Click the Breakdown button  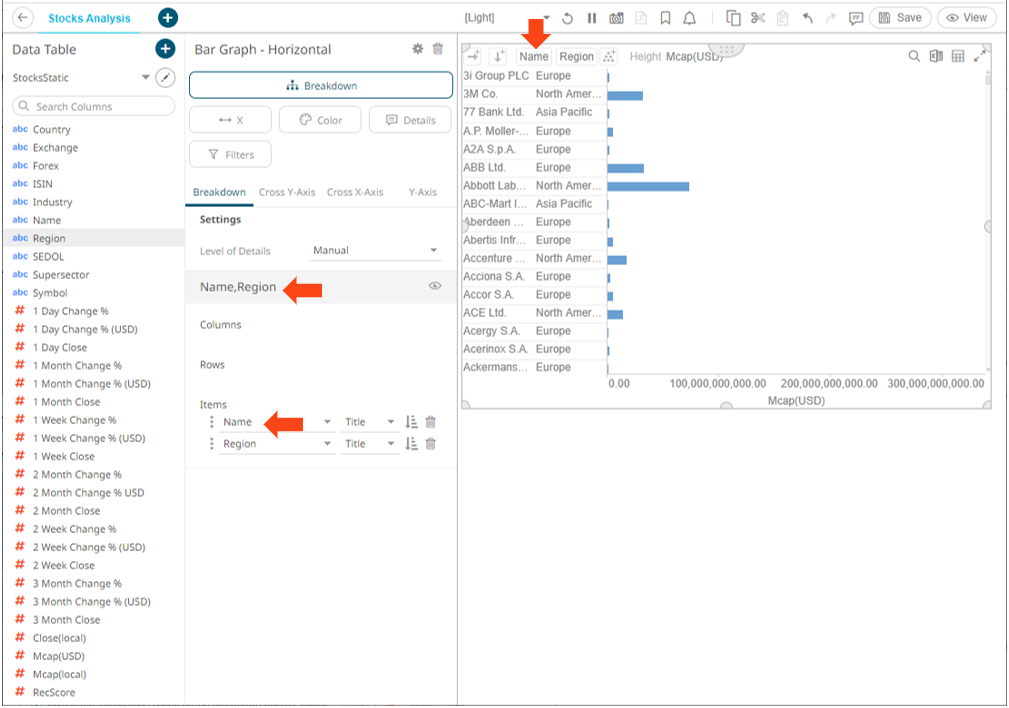click(320, 85)
